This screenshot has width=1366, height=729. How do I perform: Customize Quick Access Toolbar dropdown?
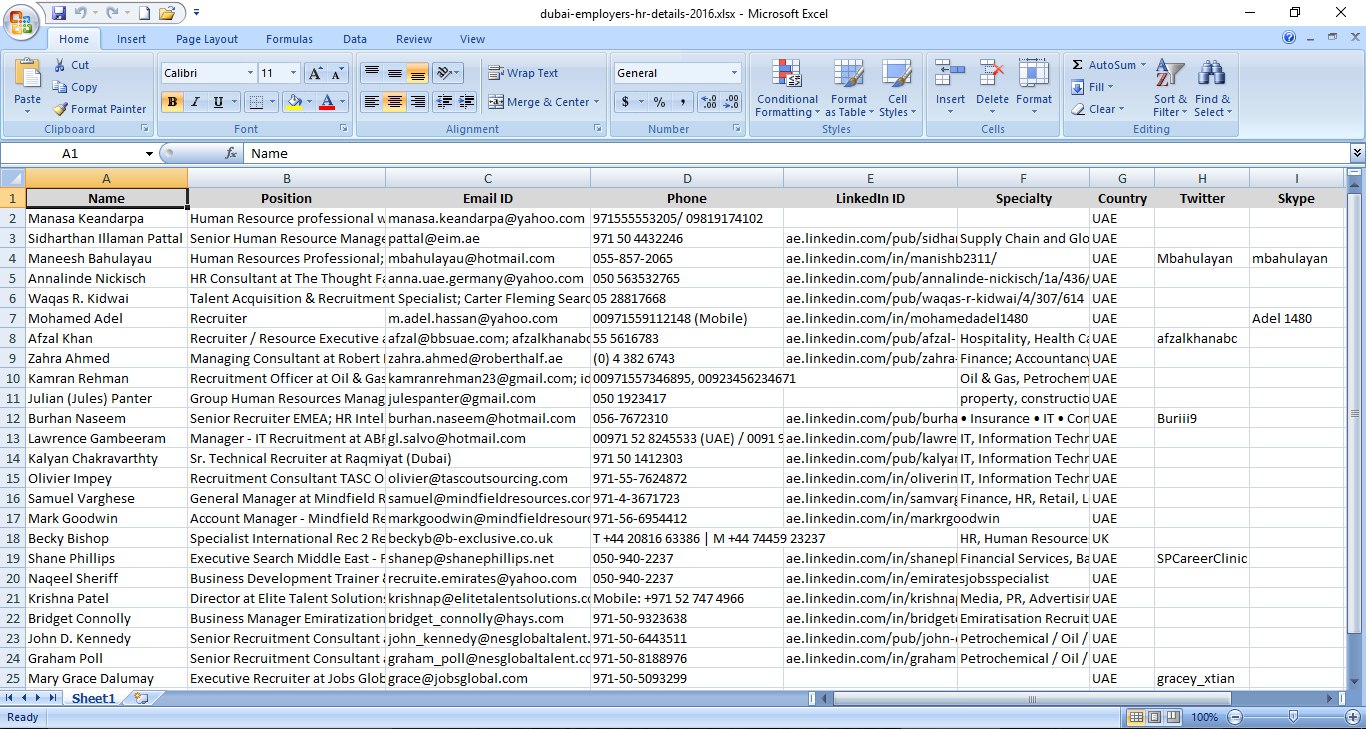click(x=196, y=13)
